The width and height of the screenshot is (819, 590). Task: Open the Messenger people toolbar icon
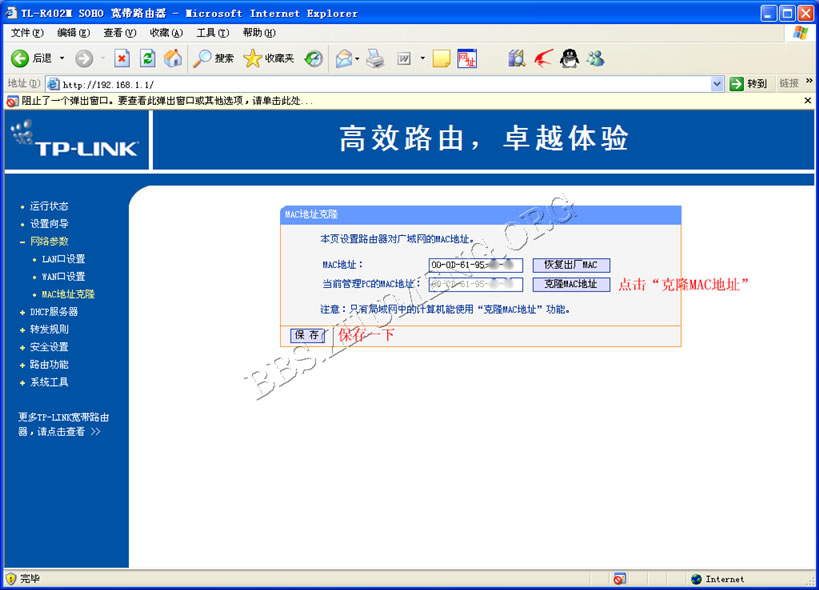595,58
